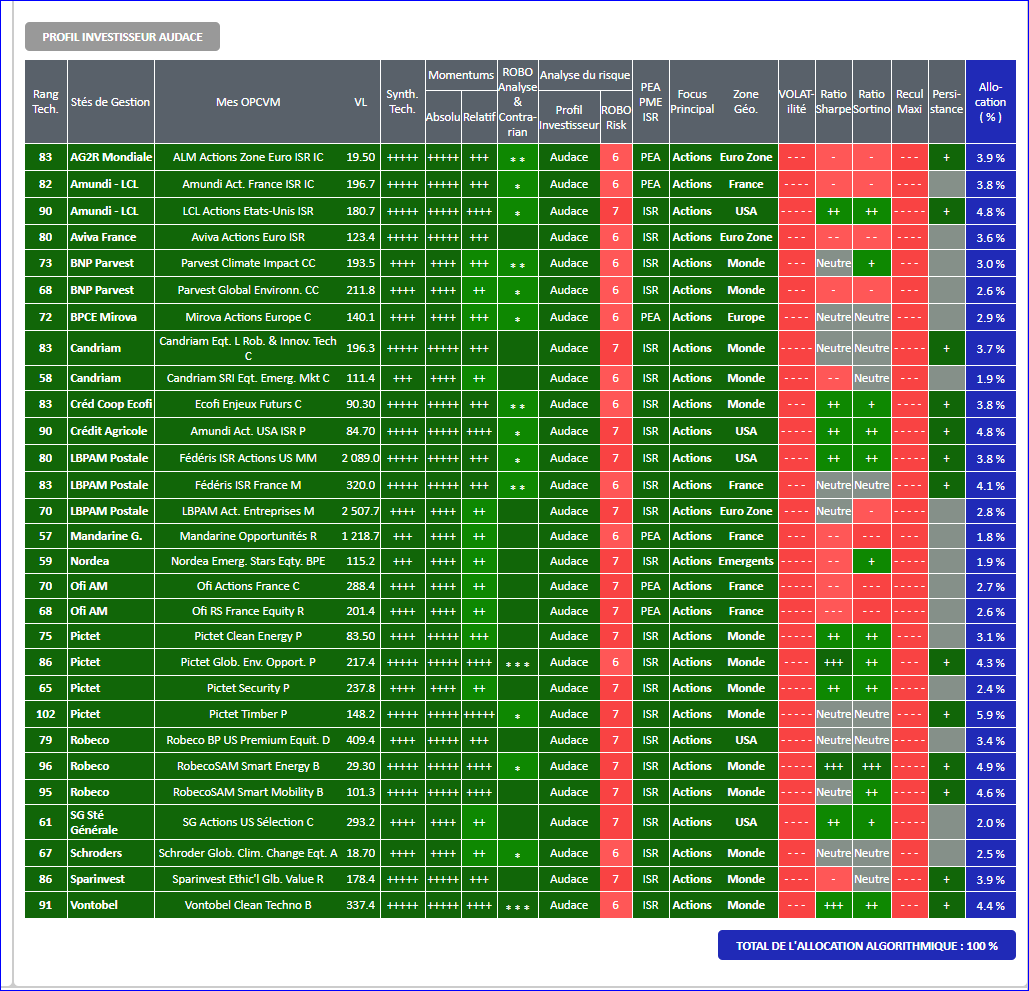The width and height of the screenshot is (1029, 991).
Task: Select Amundi Act. USA ISR P fund
Action: point(248,431)
